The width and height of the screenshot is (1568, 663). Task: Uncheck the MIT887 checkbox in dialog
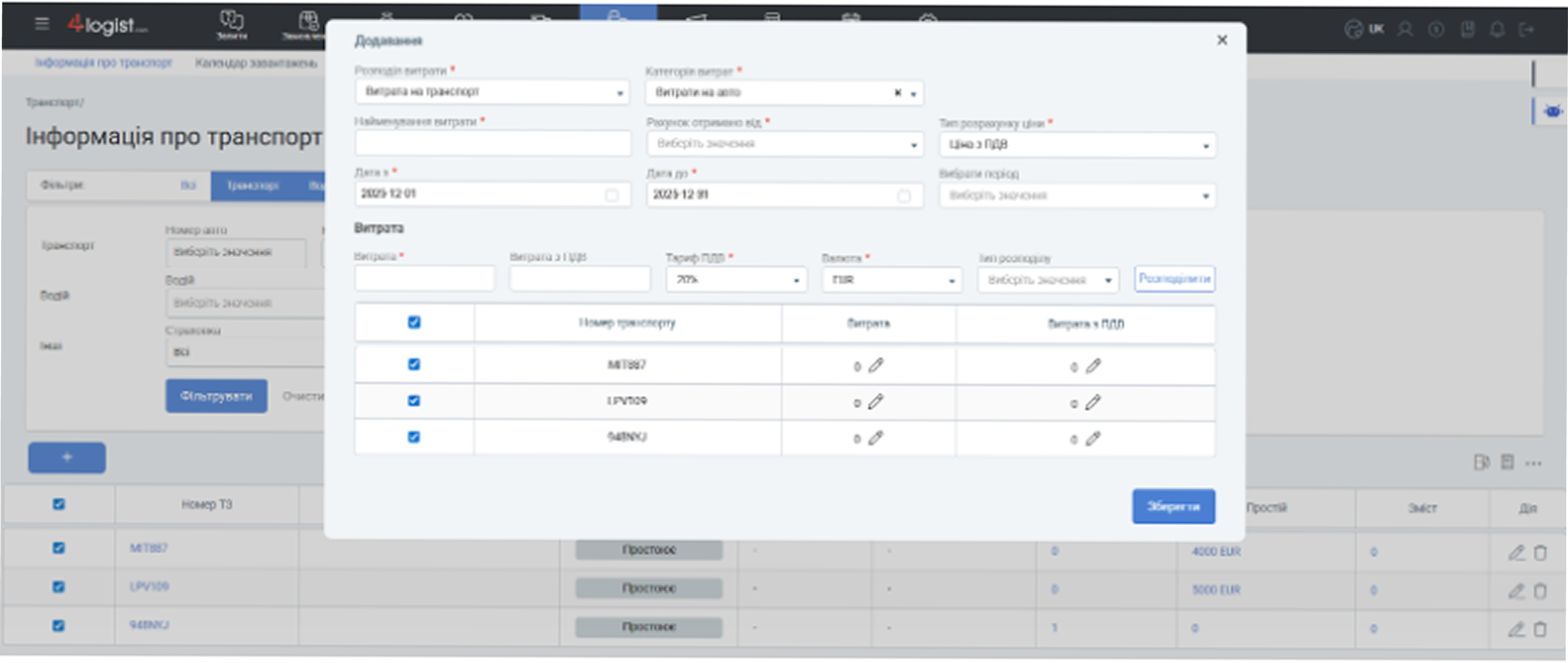[x=414, y=364]
